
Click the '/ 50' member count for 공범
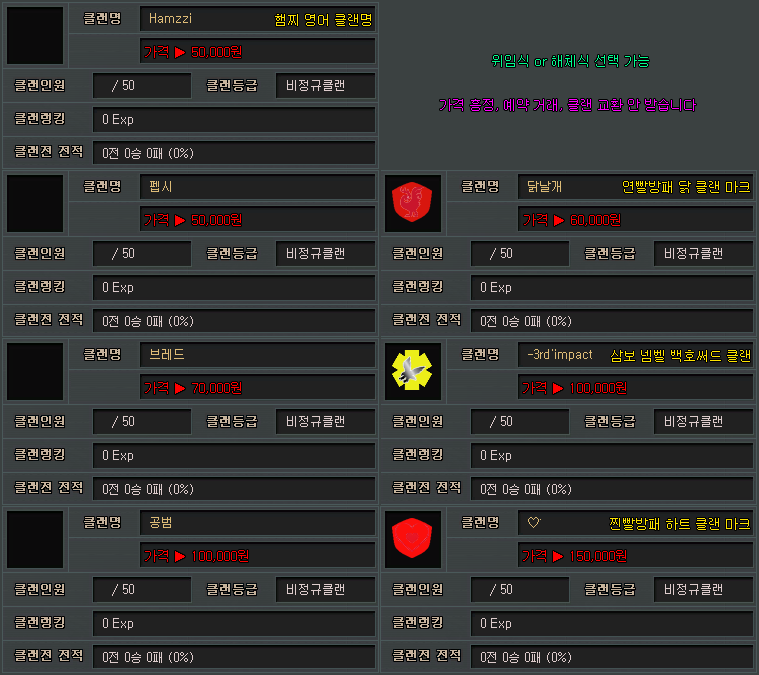pos(141,589)
